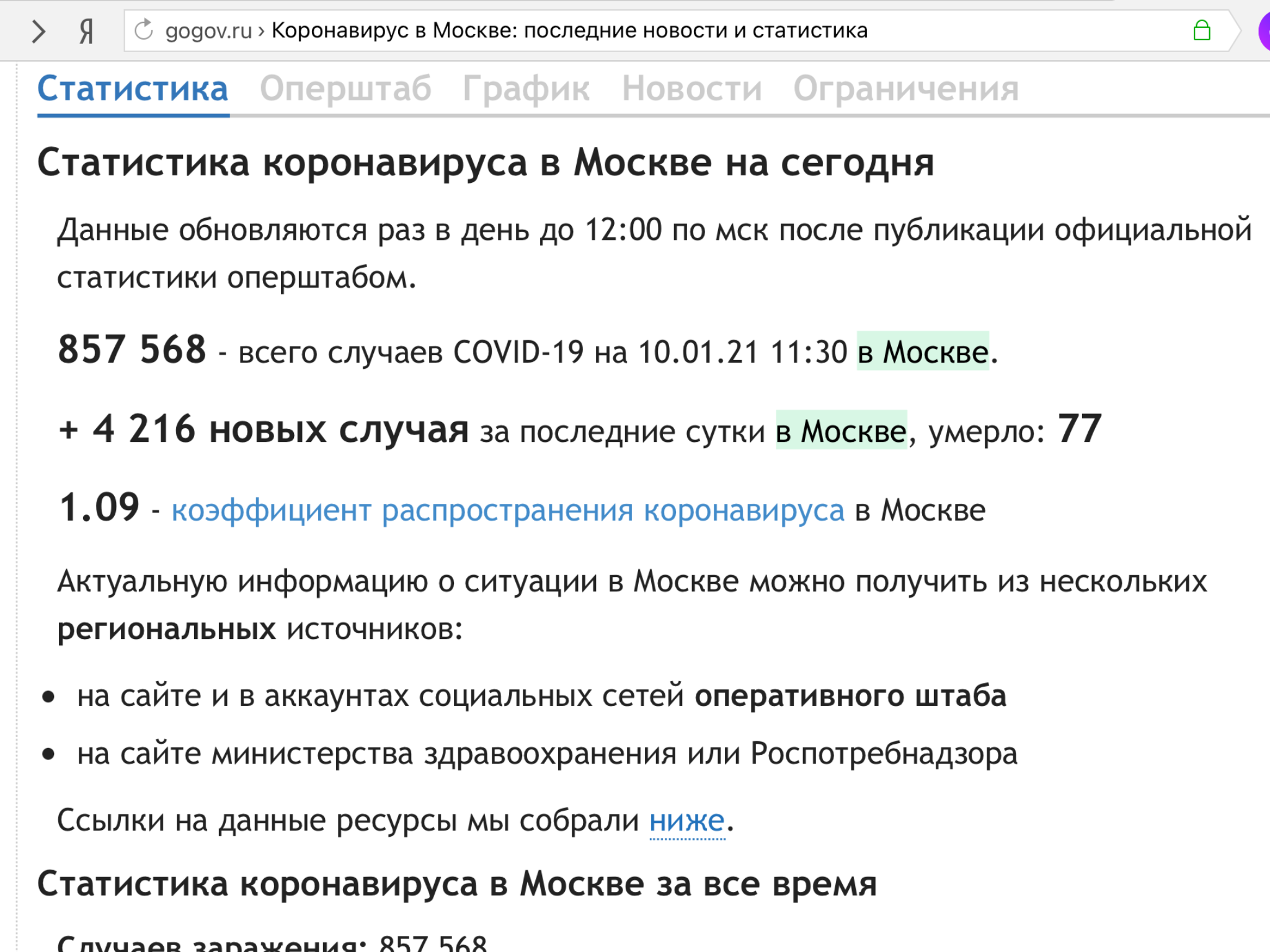Click the 1.09 coefficient value
The width and height of the screenshot is (1270, 952).
click(x=99, y=508)
